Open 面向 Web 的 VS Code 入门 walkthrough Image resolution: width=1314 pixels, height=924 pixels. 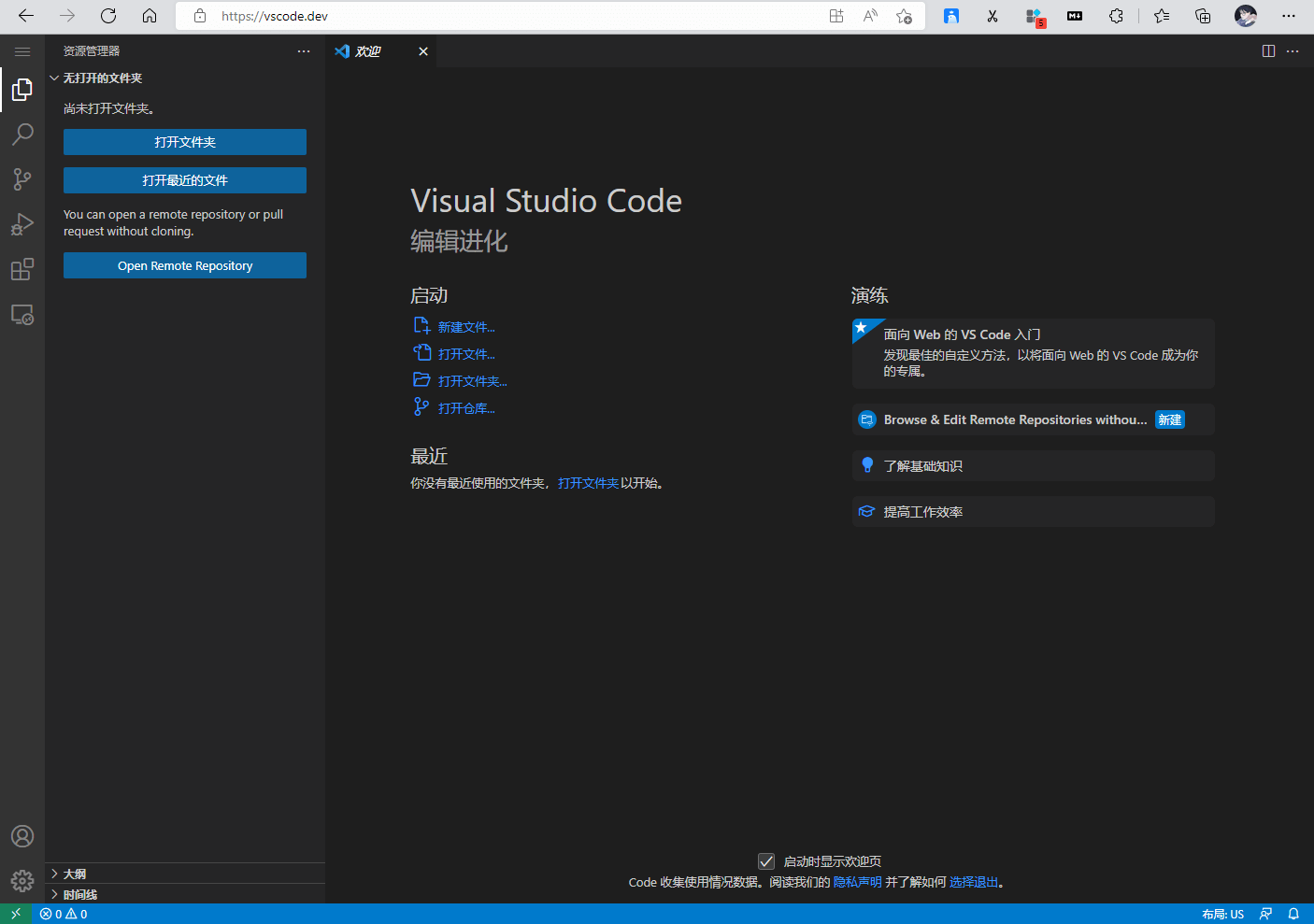pyautogui.click(x=1033, y=353)
